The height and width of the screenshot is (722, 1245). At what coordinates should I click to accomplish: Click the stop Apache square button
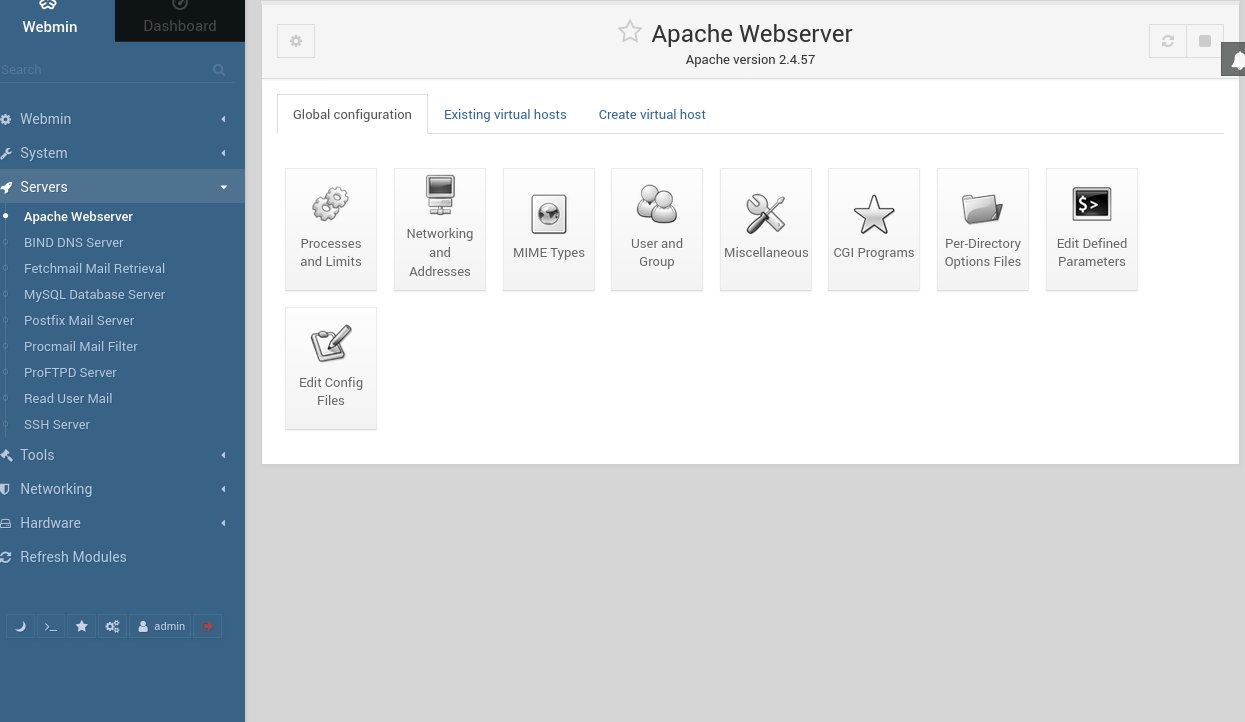(1205, 41)
